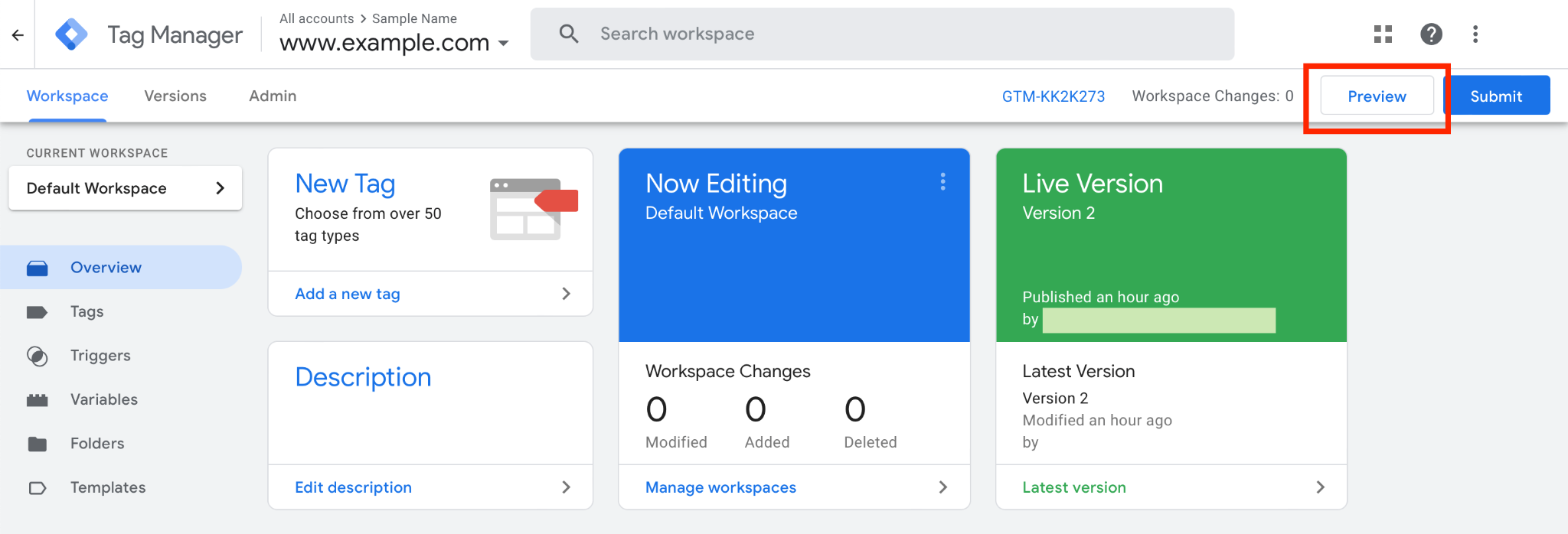Click the Now Editing card header
Screen dimensions: 1568x534
794,245
